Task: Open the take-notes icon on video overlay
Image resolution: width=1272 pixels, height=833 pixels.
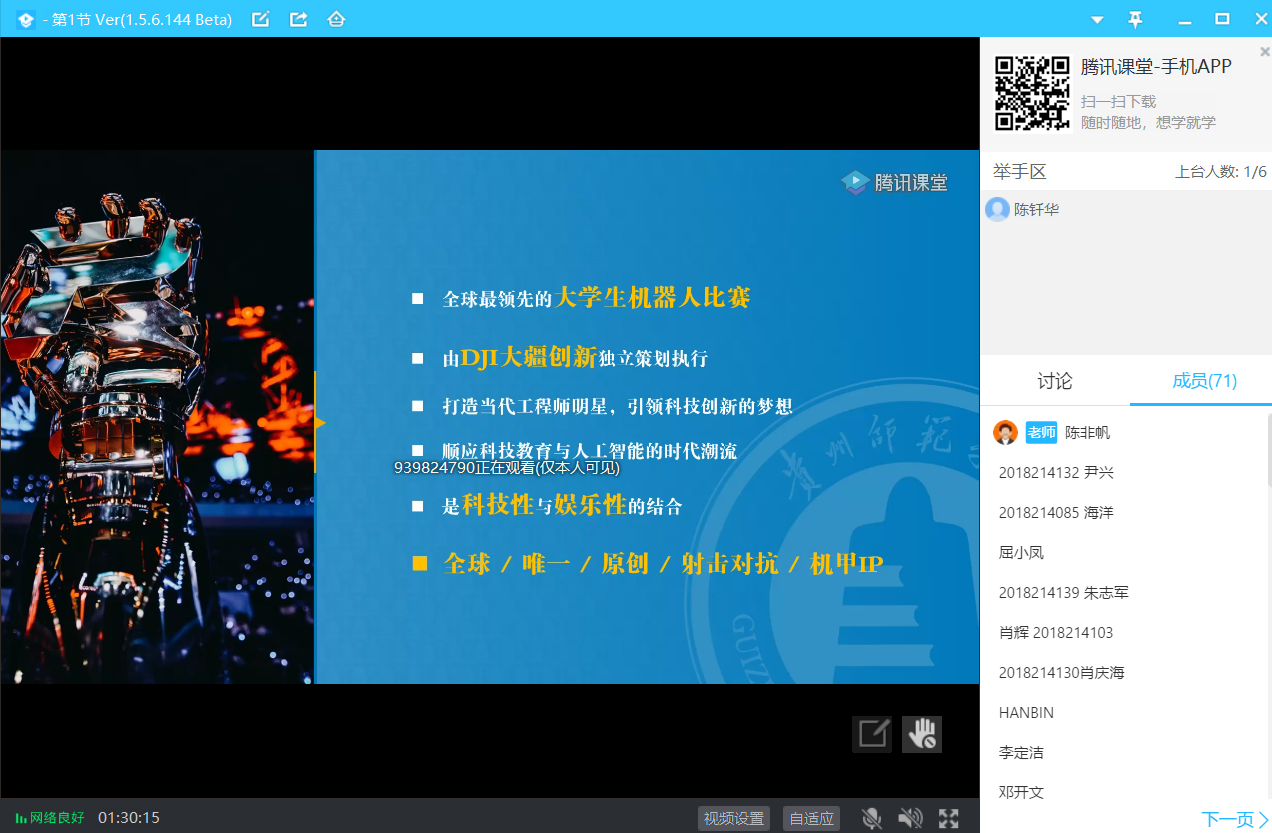Action: pyautogui.click(x=871, y=734)
